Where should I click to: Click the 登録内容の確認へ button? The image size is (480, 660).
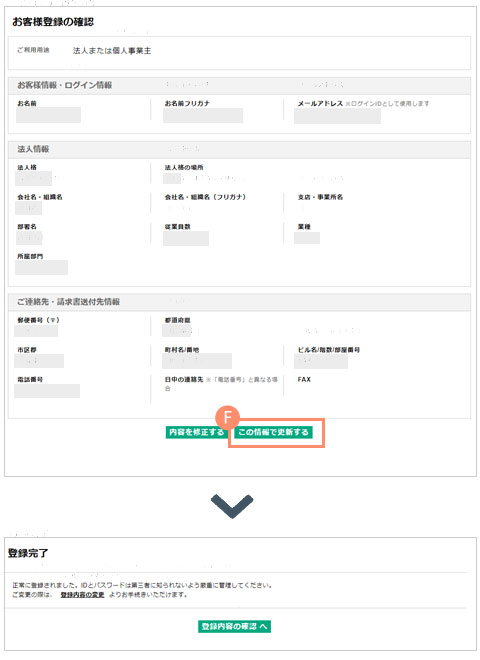tap(234, 626)
